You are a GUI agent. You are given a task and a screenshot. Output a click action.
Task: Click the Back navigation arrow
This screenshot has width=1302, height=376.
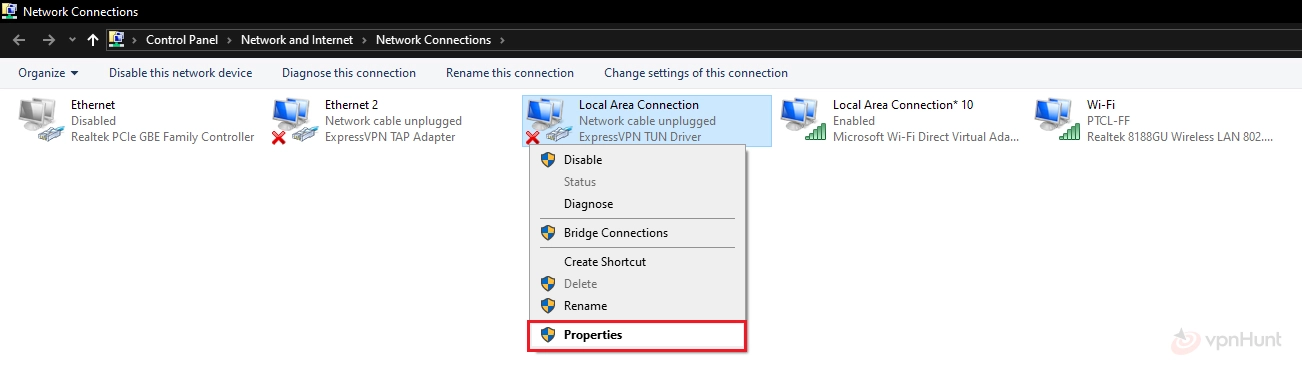click(x=19, y=40)
